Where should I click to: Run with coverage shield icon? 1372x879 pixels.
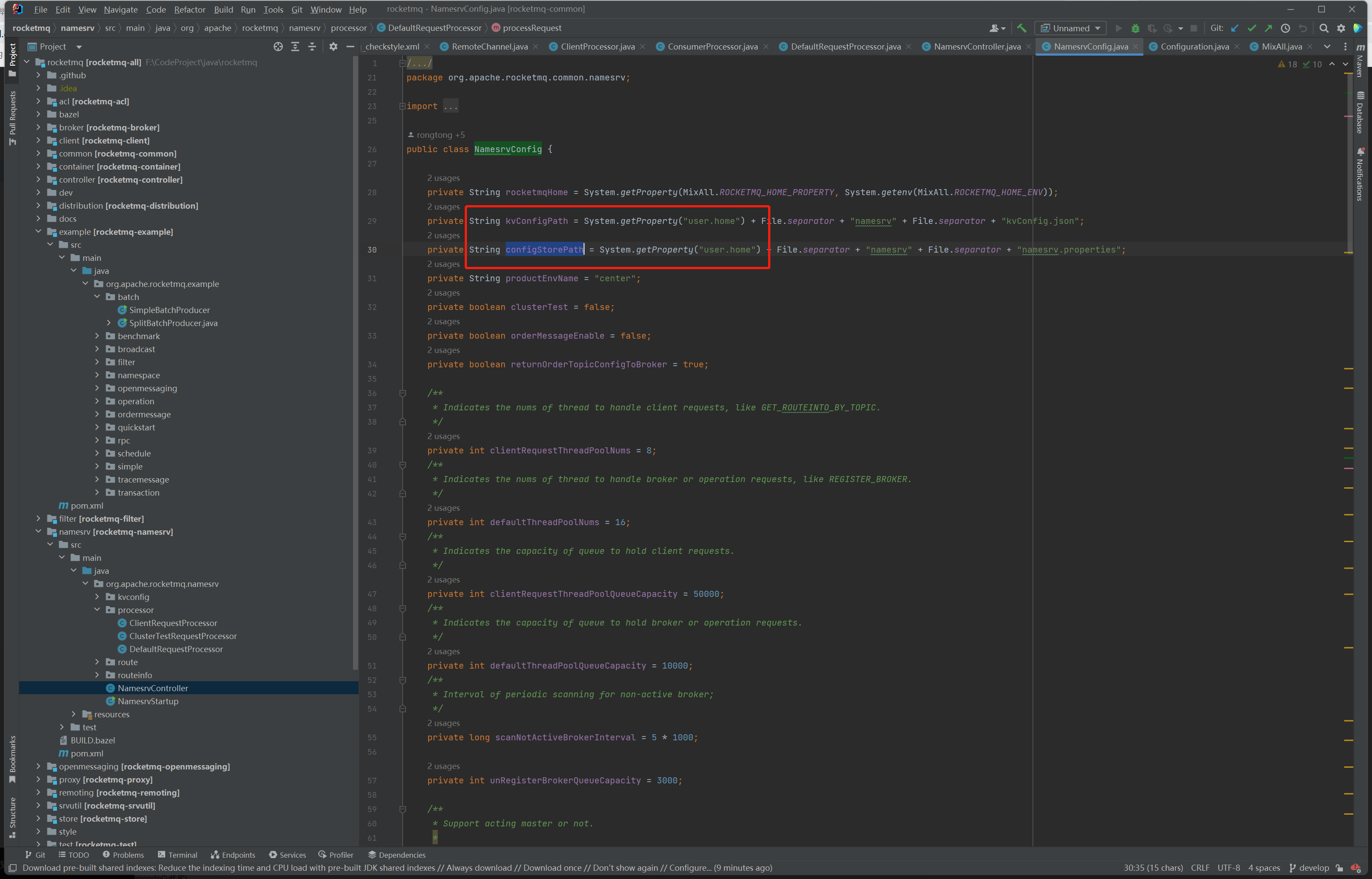pyautogui.click(x=1152, y=28)
